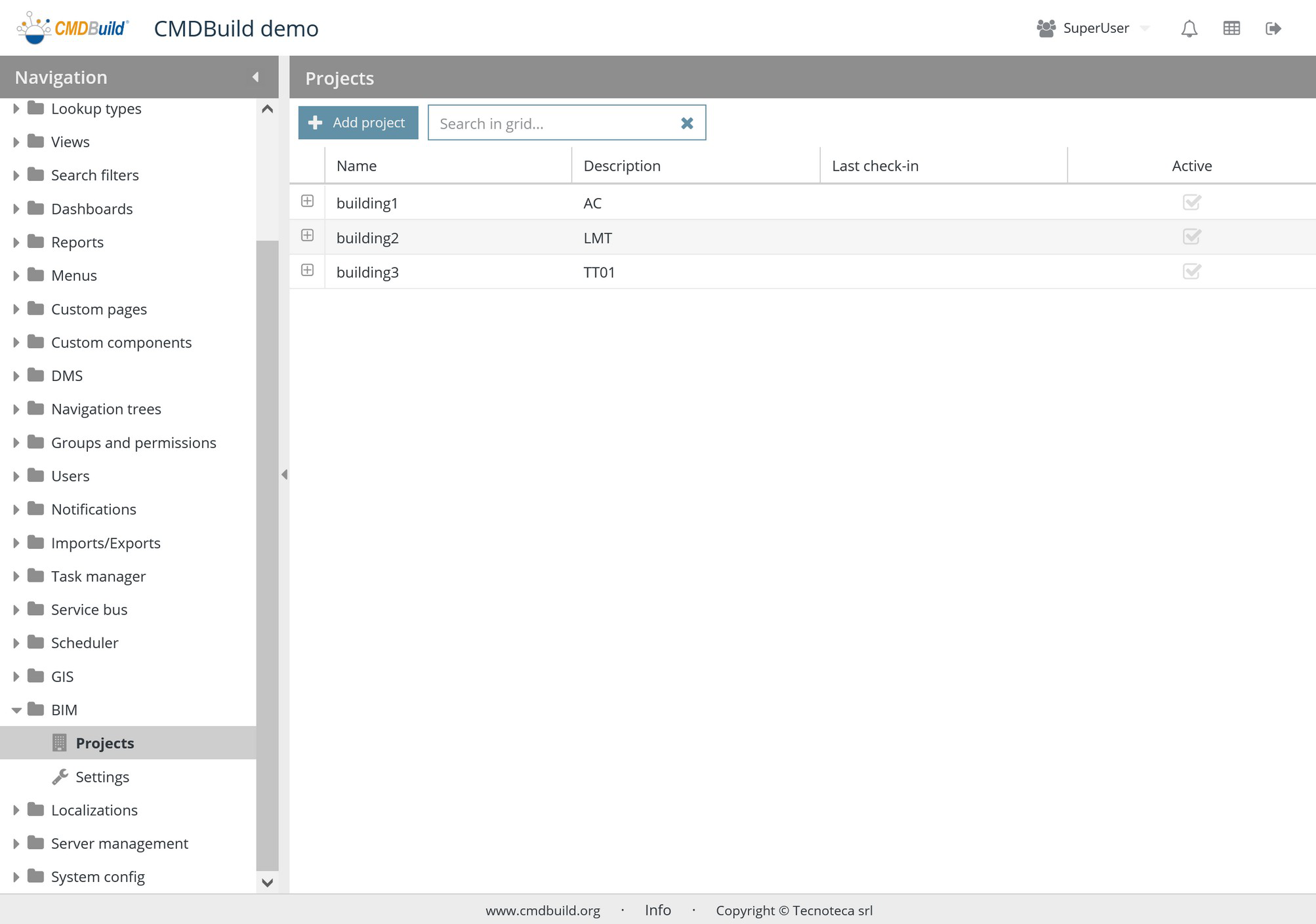Expand the building1 row details

pyautogui.click(x=307, y=201)
